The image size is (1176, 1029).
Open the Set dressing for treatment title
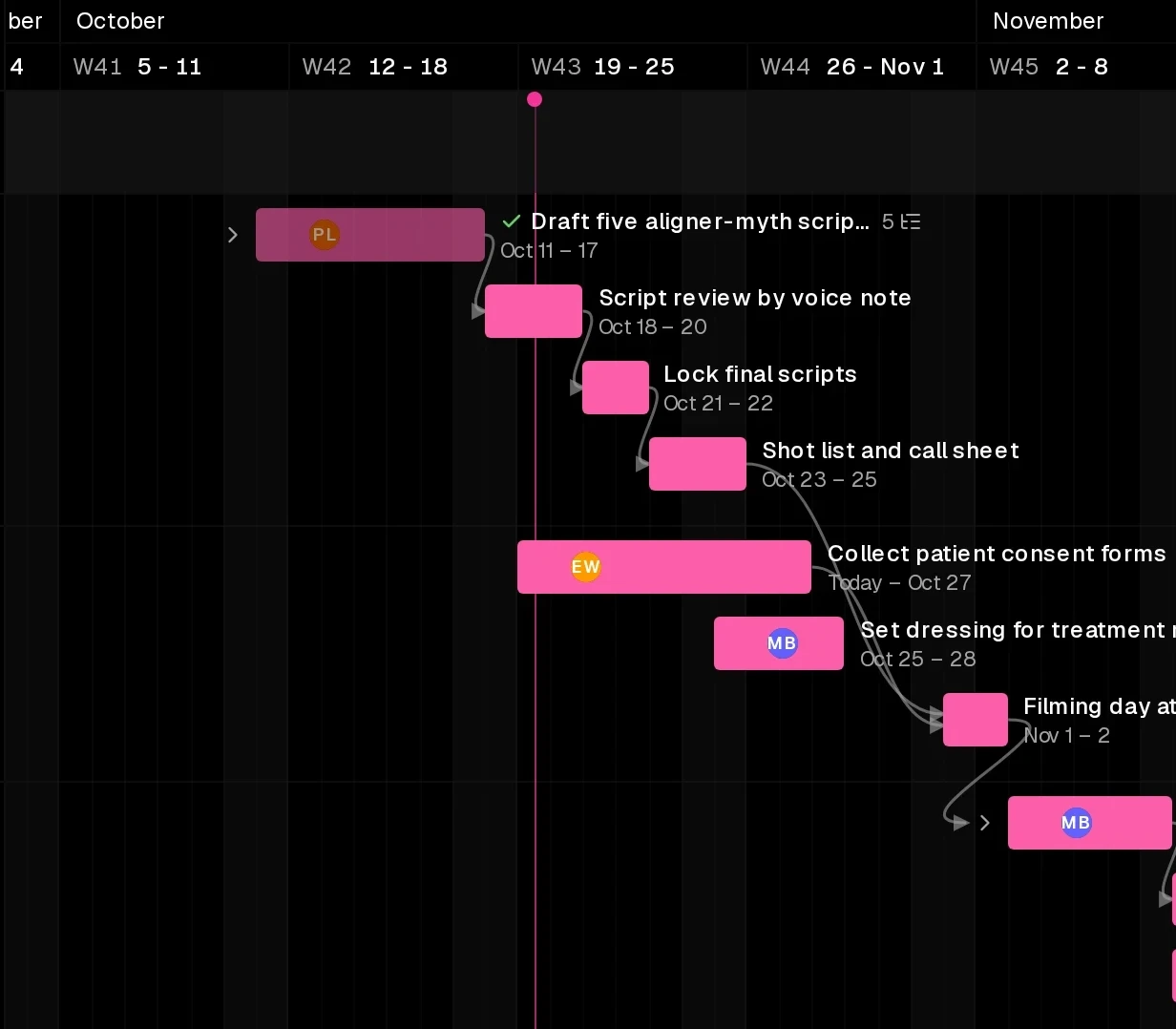click(1018, 630)
